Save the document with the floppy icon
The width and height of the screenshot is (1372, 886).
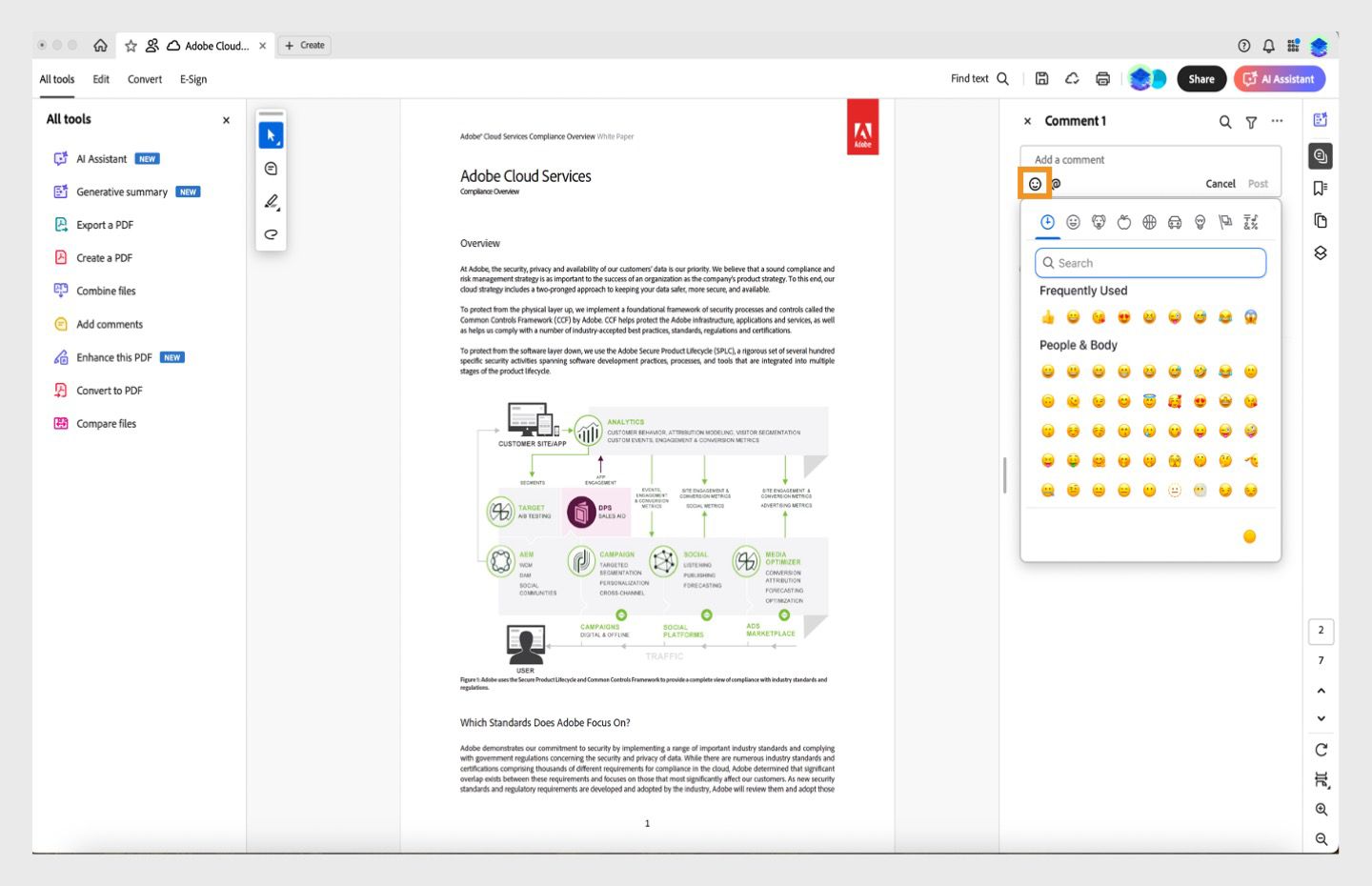point(1041,79)
